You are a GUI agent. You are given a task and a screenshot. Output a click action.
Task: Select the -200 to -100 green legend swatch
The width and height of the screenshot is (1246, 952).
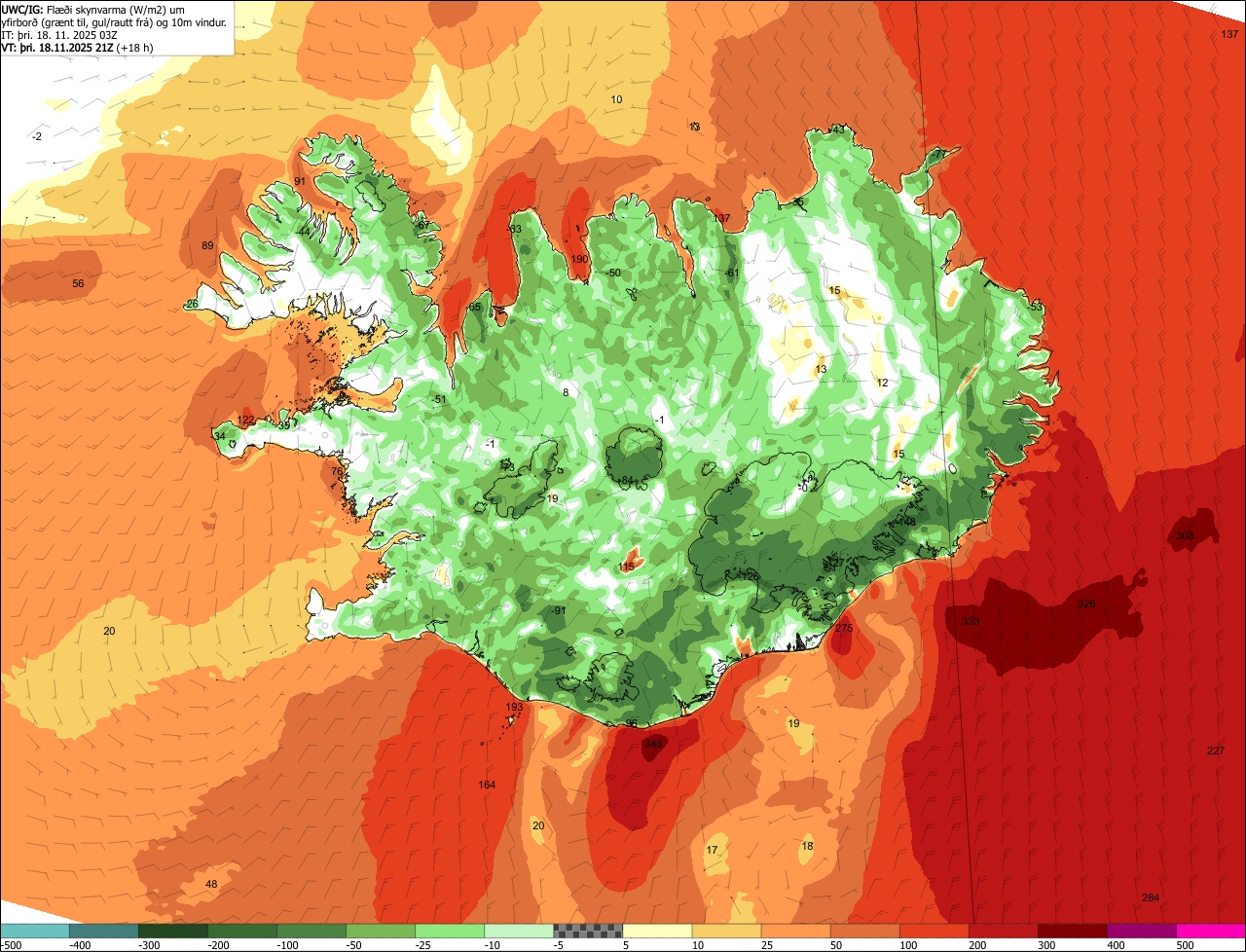241,931
